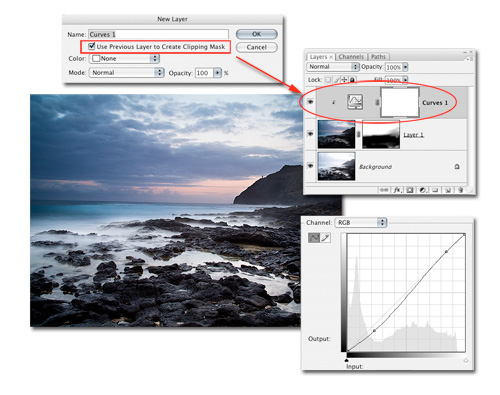Click the Delete layer trash icon
Viewport: 500px width, 395px height.
pyautogui.click(x=460, y=190)
